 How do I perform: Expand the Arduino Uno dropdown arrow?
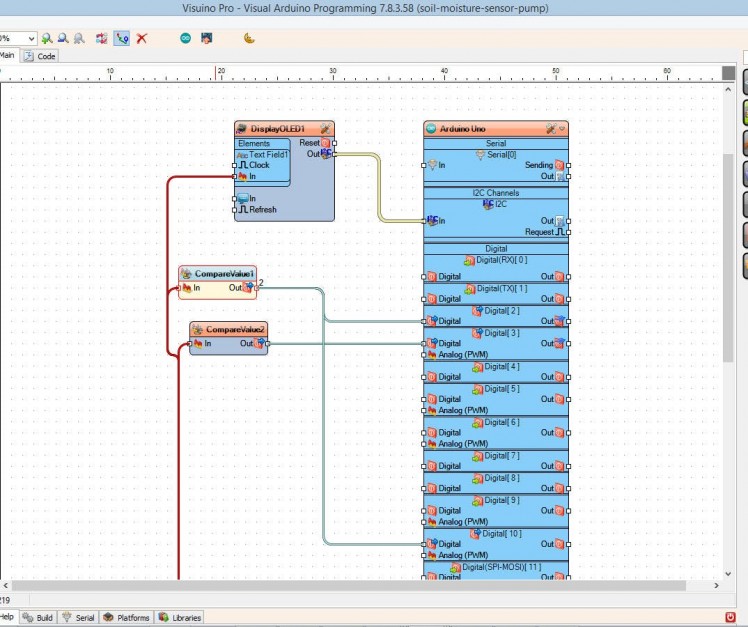[x=562, y=129]
